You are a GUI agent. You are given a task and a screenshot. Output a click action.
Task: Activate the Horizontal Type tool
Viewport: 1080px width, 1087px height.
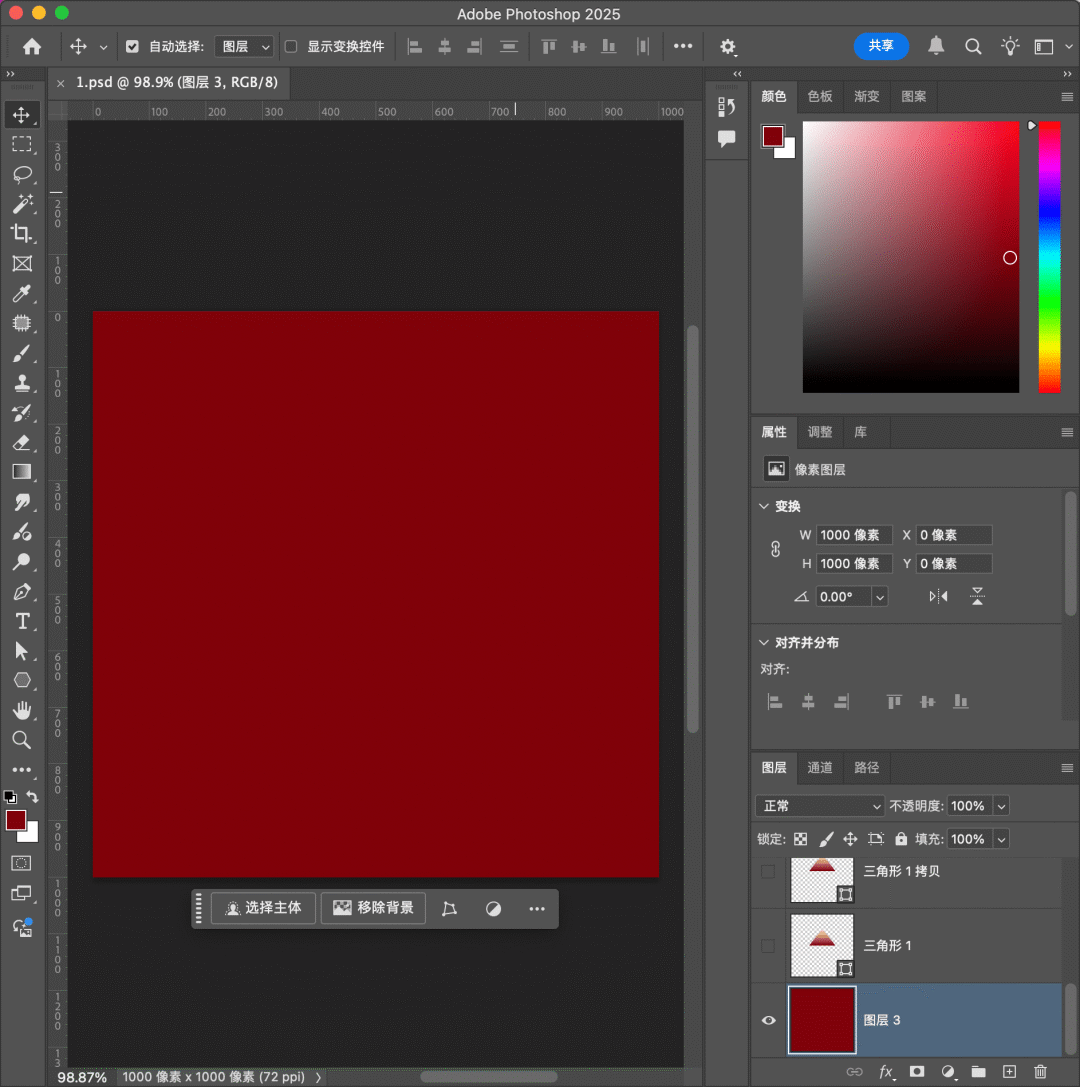point(22,621)
